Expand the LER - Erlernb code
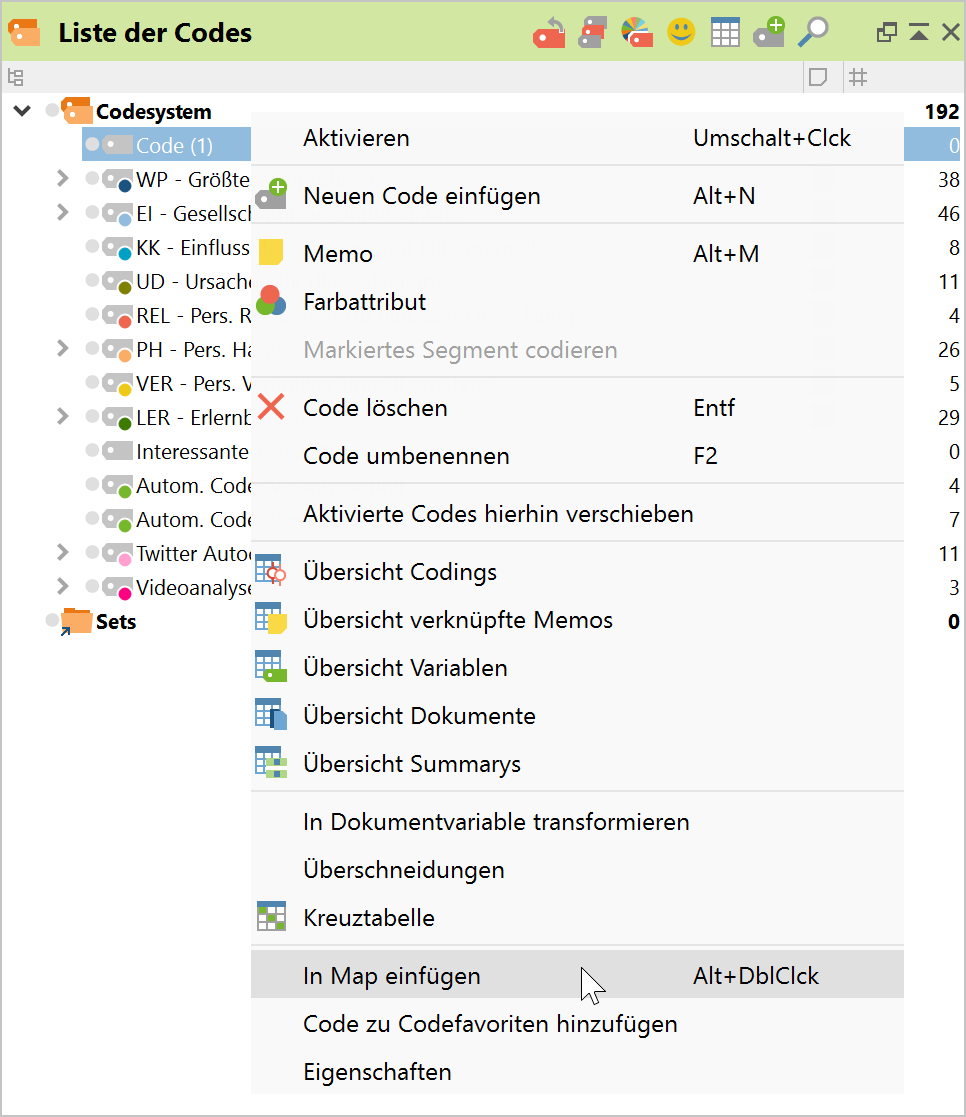Screen dimensions: 966x1117 pos(63,416)
